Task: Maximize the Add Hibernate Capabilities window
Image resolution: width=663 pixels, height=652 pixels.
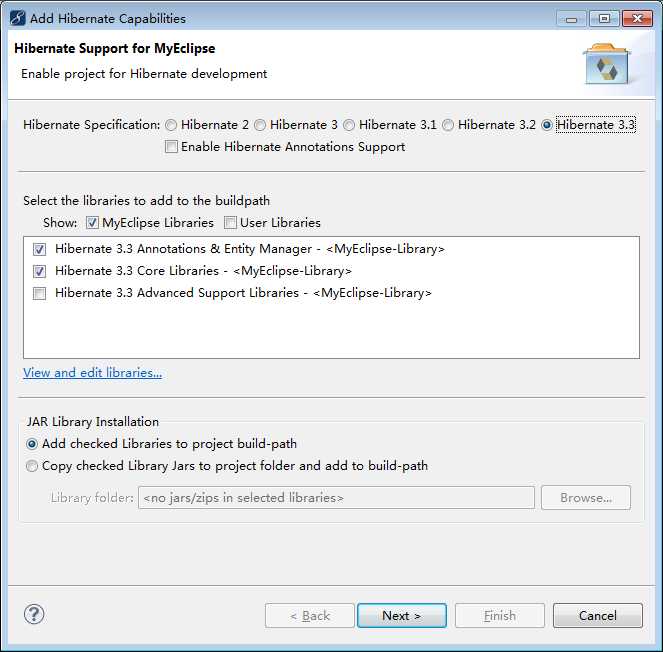Action: click(x=604, y=19)
